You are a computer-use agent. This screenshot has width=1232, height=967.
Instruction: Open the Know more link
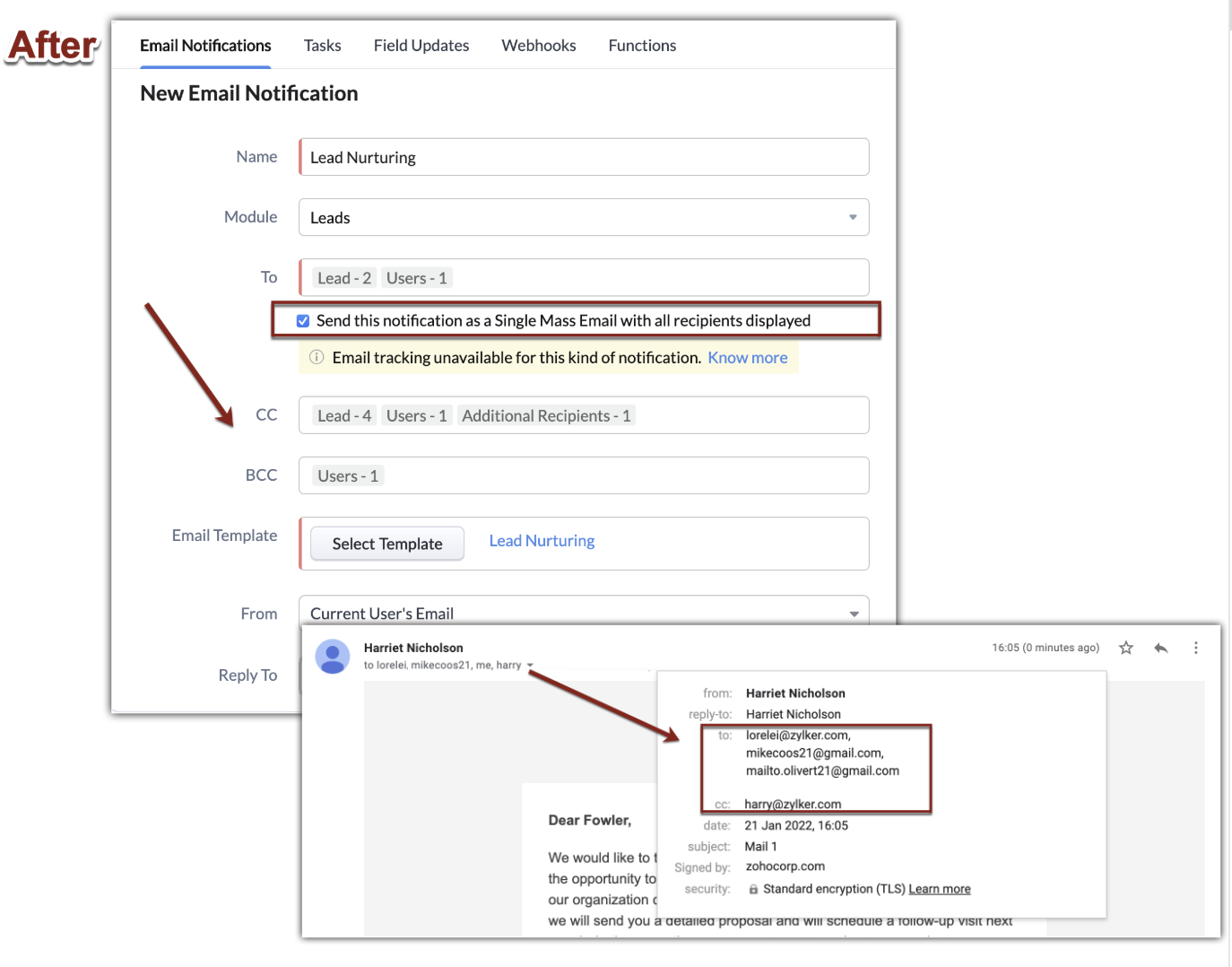coord(747,358)
